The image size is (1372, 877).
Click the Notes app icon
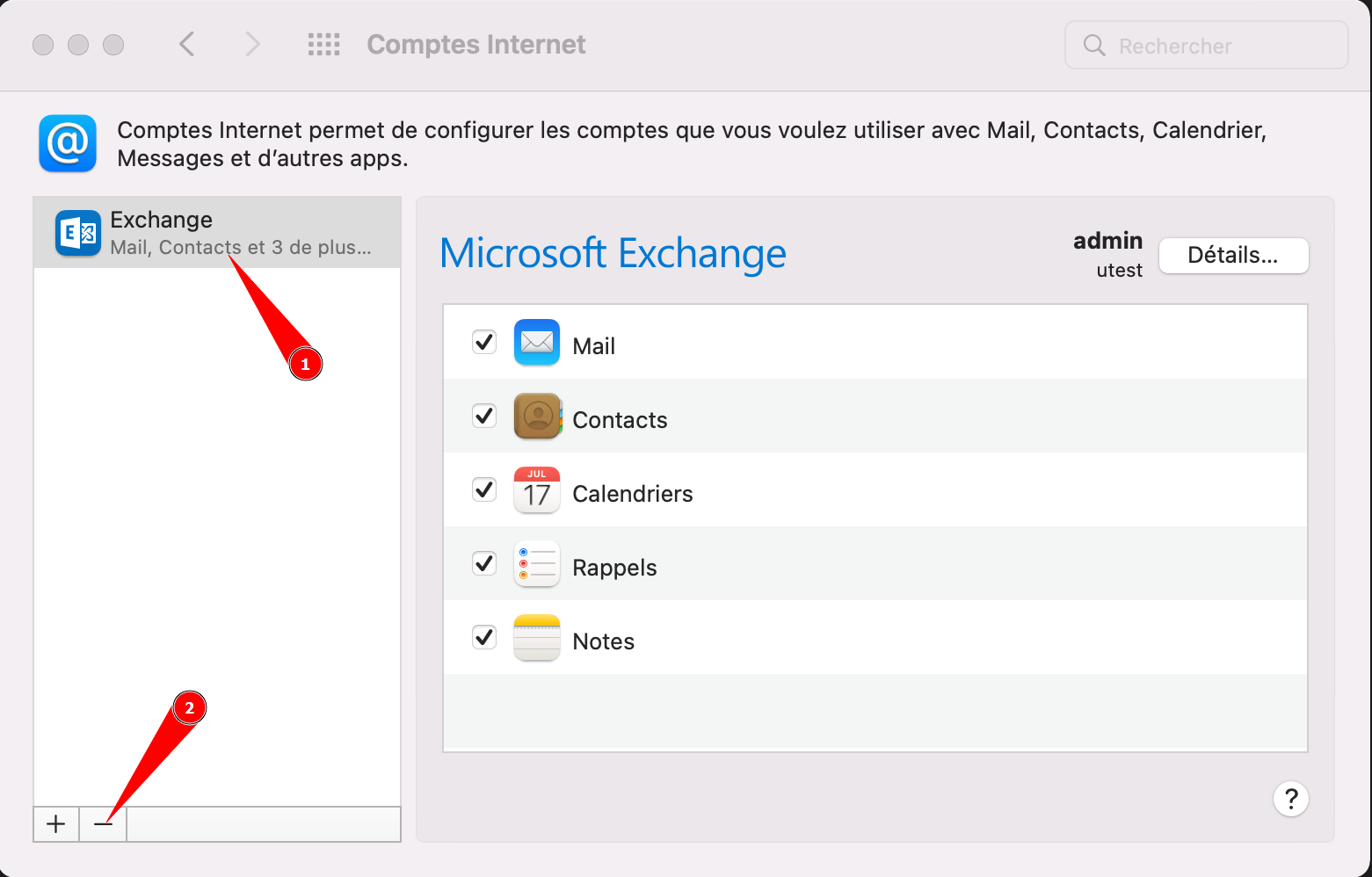536,638
